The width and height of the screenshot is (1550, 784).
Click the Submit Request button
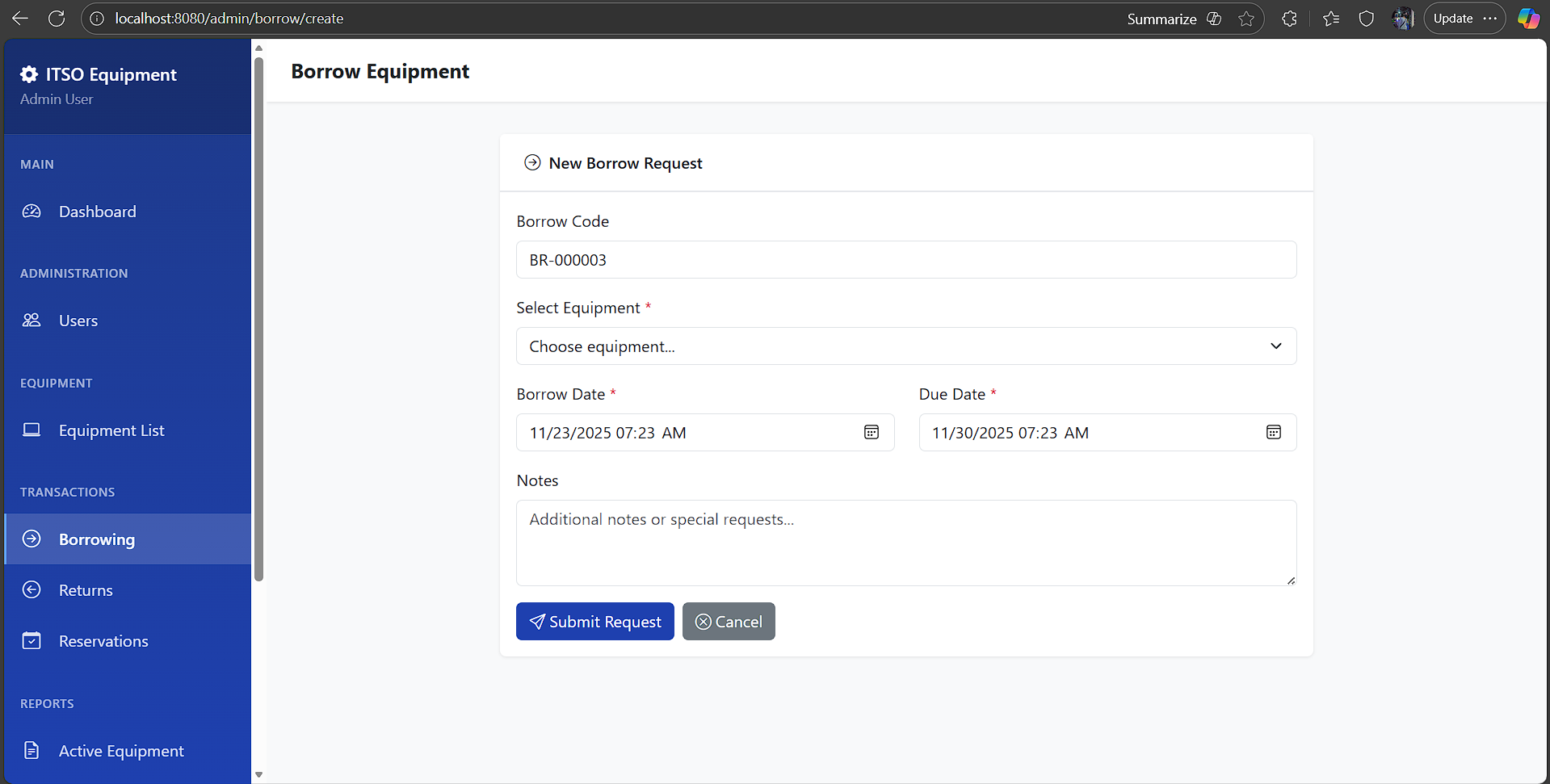tap(594, 621)
